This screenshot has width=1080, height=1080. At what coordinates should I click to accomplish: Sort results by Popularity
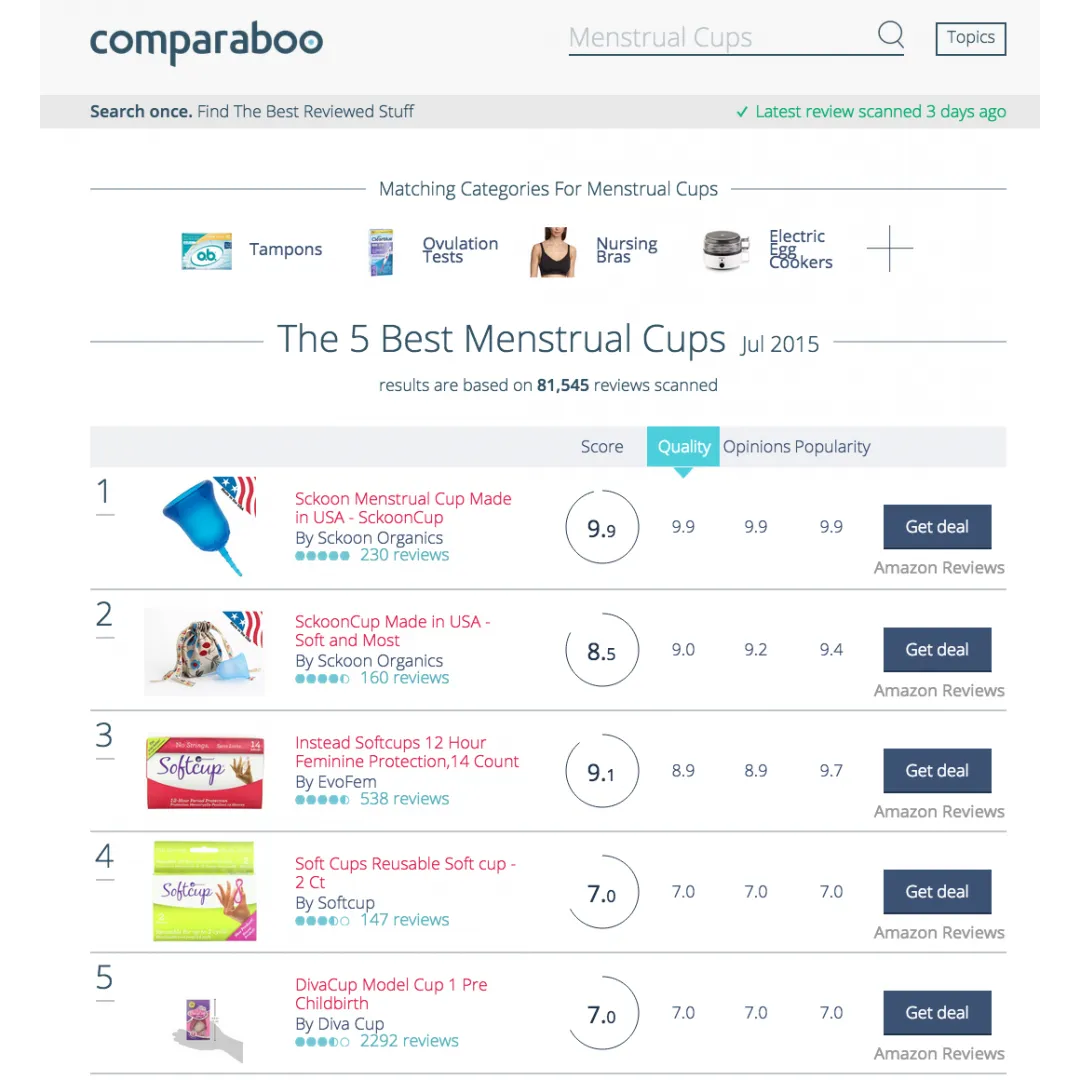click(832, 446)
